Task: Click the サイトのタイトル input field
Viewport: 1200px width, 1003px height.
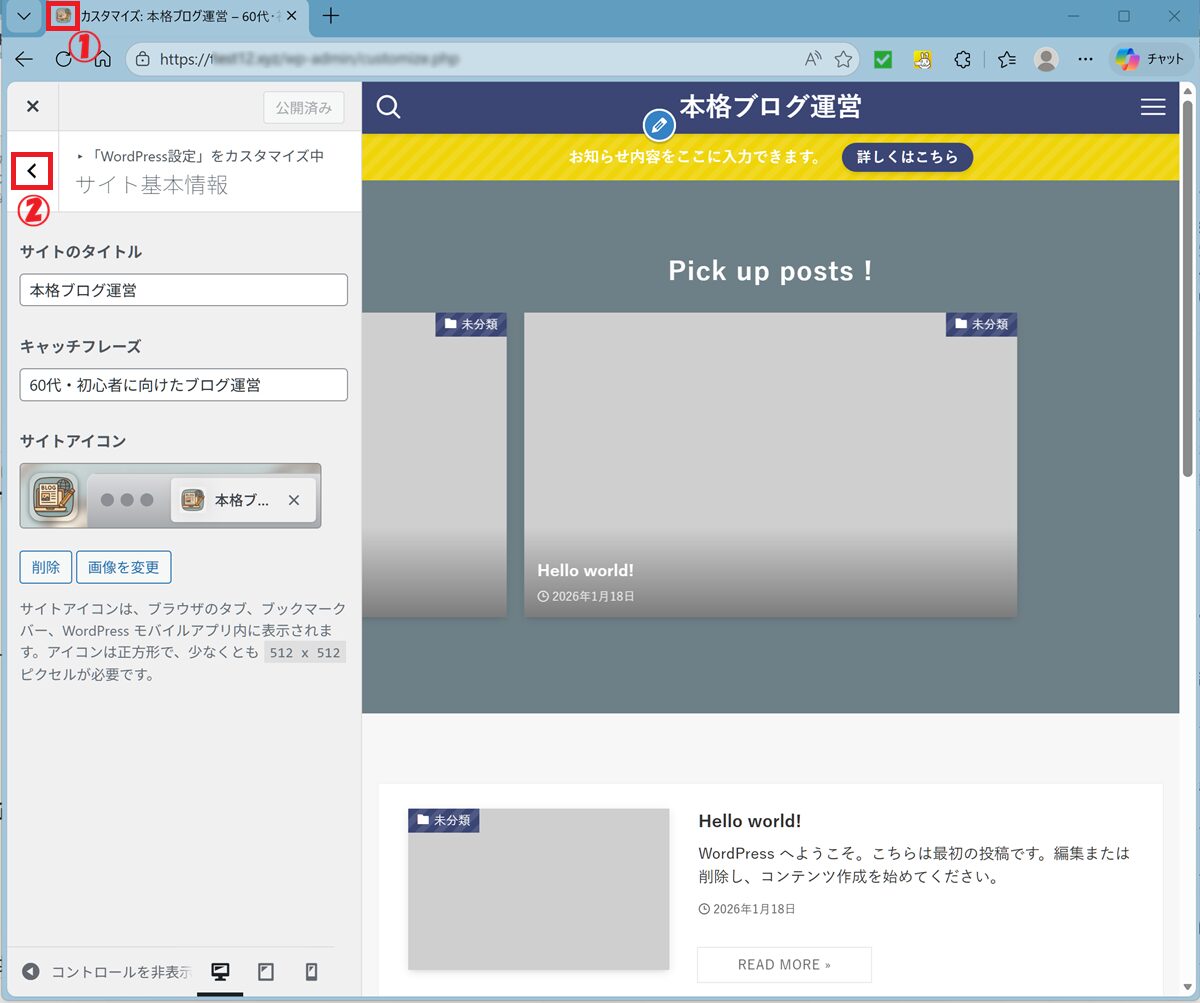Action: point(184,291)
